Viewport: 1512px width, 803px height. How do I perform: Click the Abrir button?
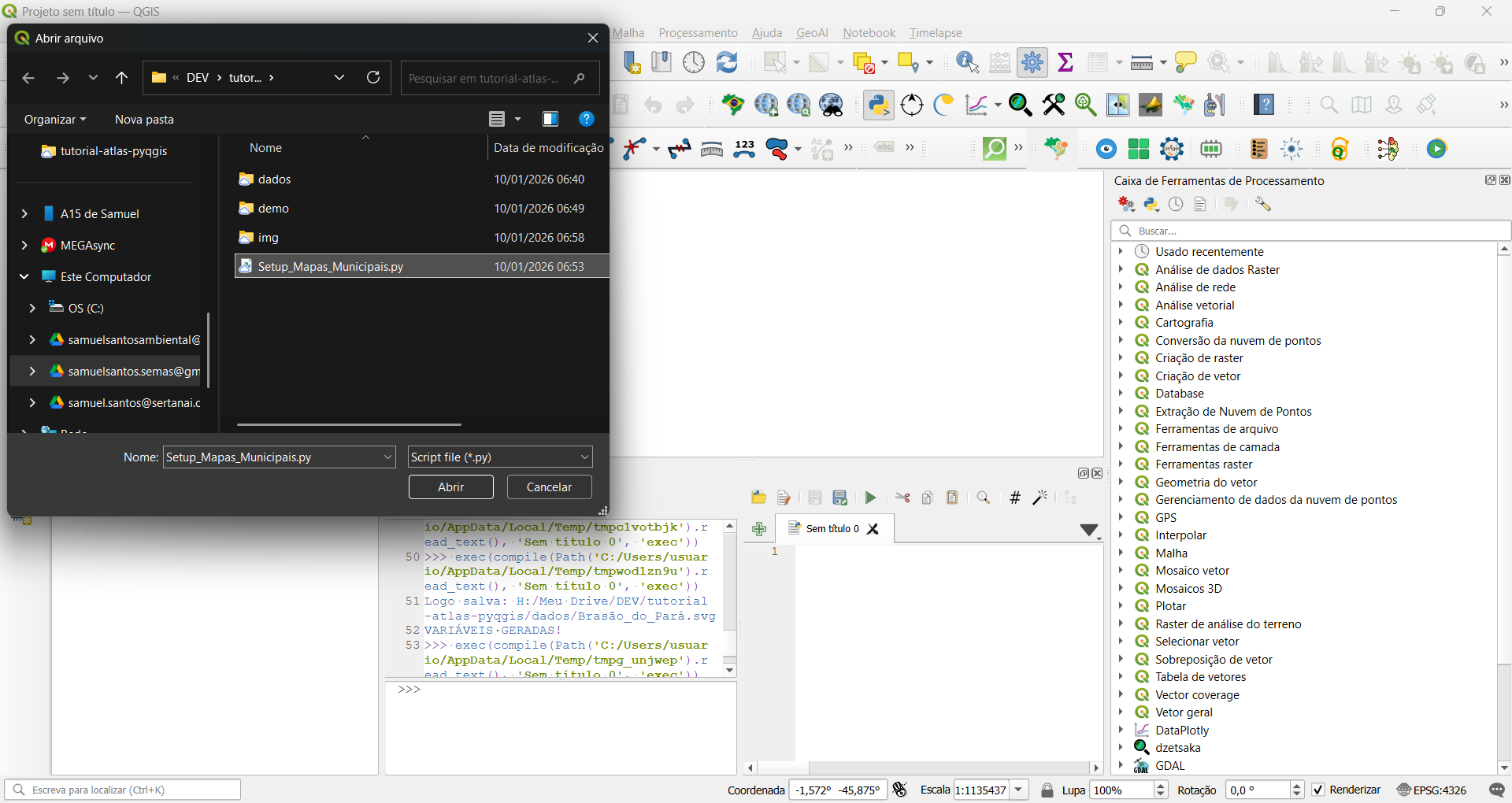pos(450,487)
